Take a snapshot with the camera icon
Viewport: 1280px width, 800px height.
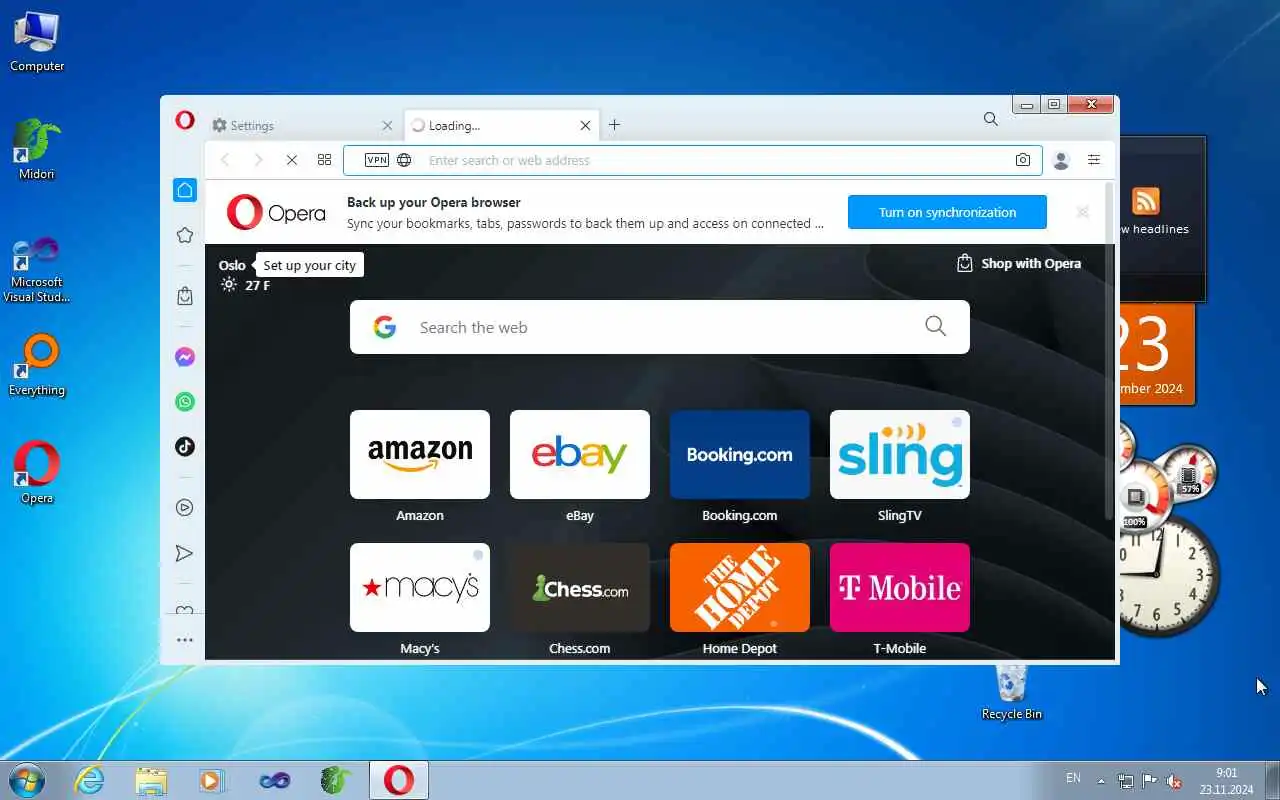1023,160
